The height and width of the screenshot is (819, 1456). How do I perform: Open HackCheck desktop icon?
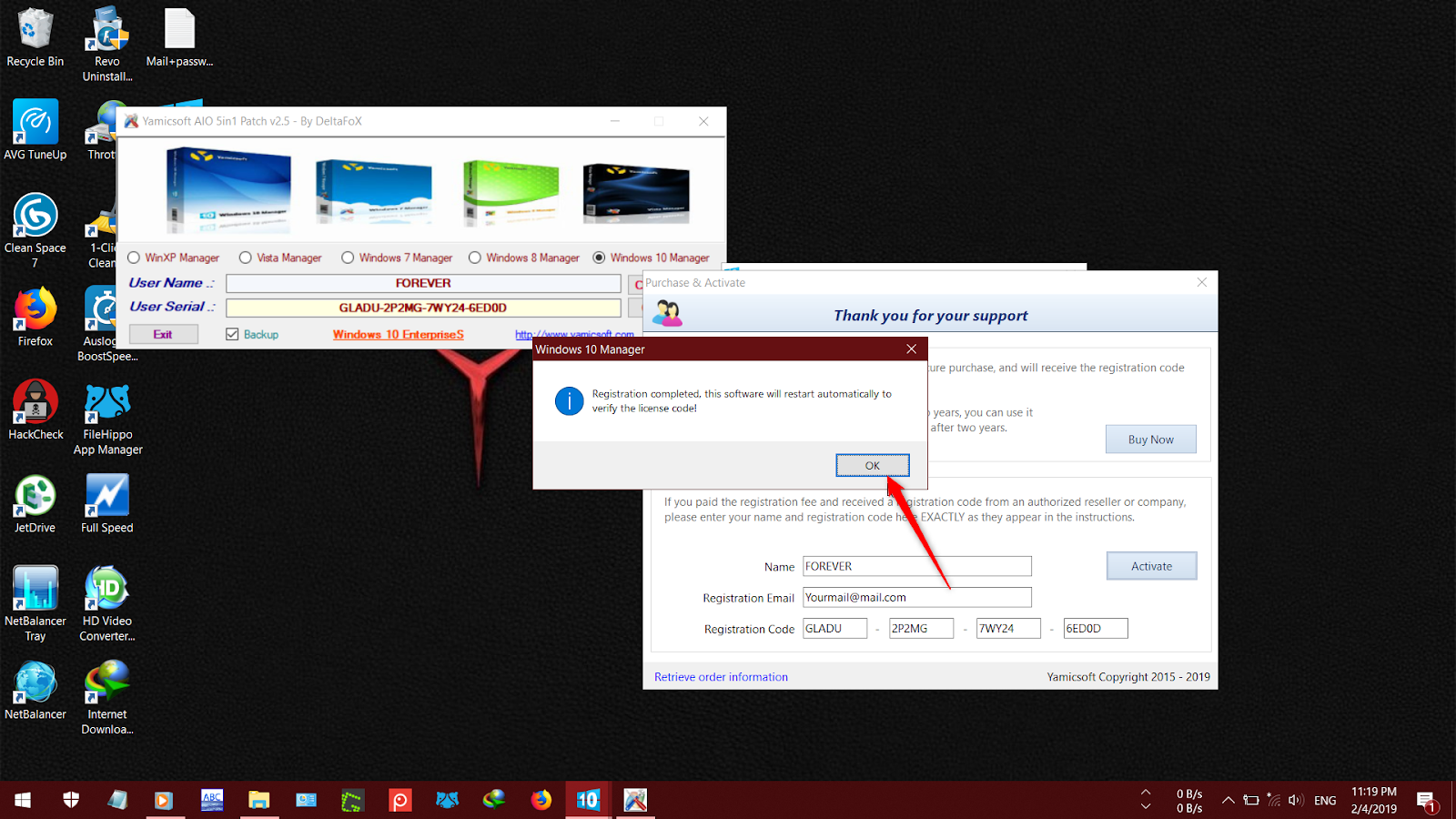35,411
